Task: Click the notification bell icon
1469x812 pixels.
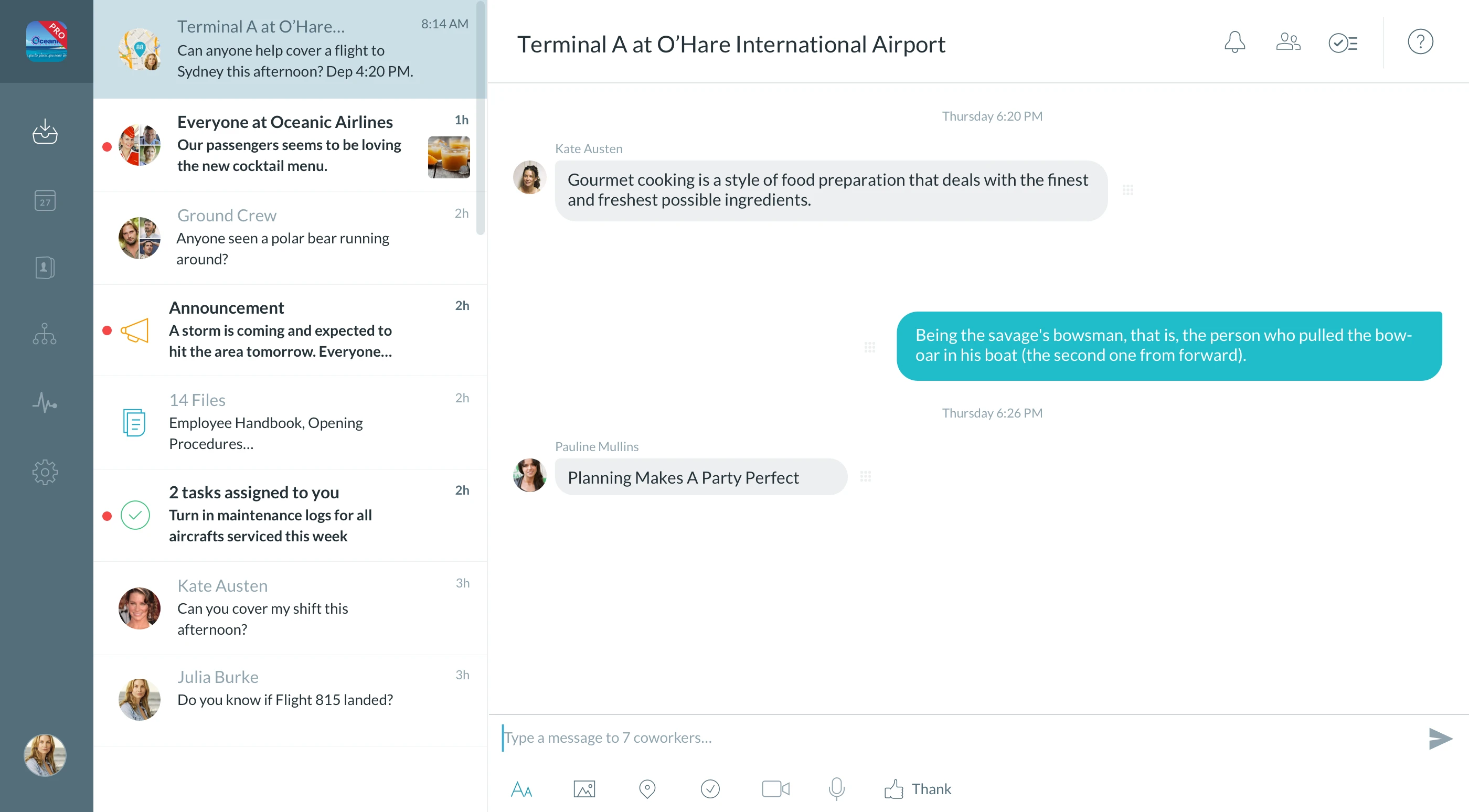Action: click(1234, 42)
